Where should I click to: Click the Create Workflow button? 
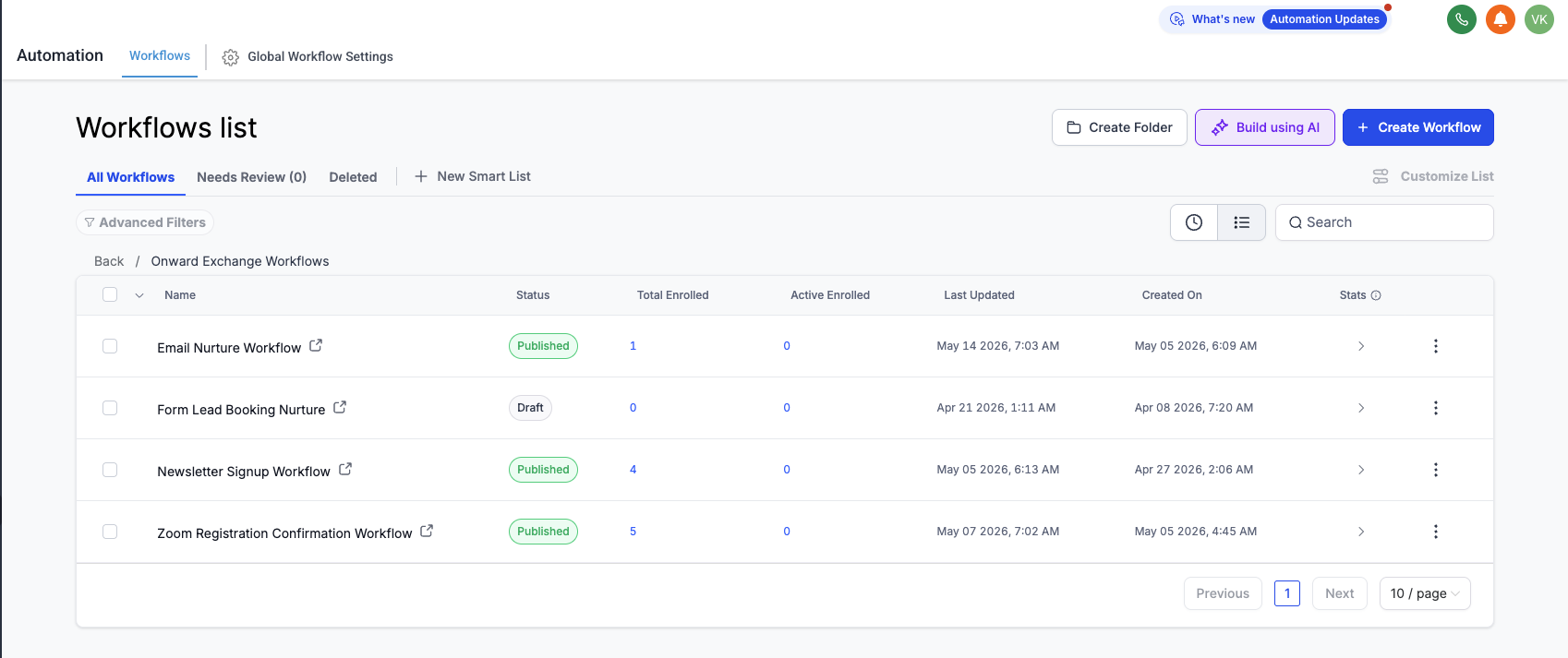tap(1418, 127)
